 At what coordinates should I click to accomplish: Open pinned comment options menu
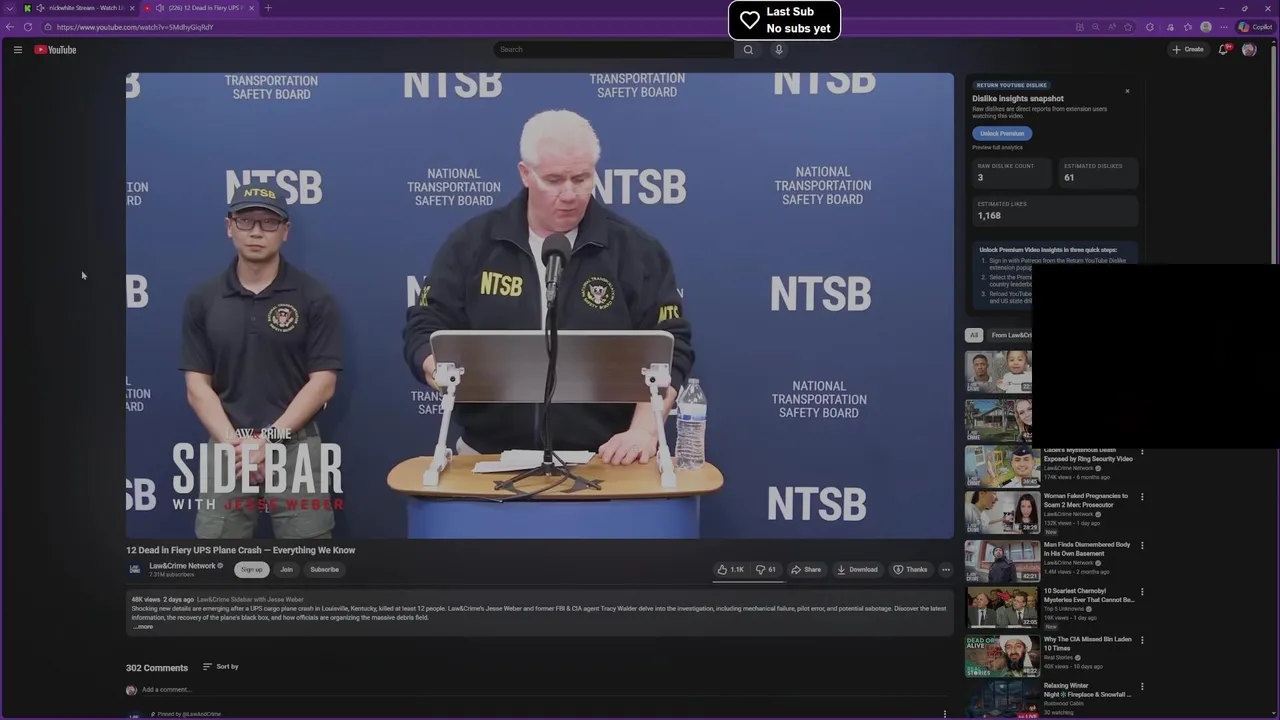[x=945, y=714]
